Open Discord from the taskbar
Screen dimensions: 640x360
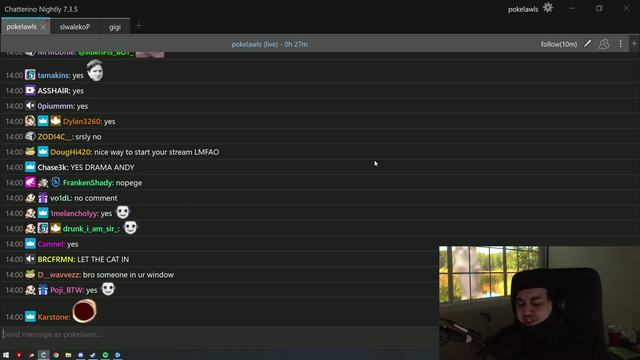click(x=81, y=355)
